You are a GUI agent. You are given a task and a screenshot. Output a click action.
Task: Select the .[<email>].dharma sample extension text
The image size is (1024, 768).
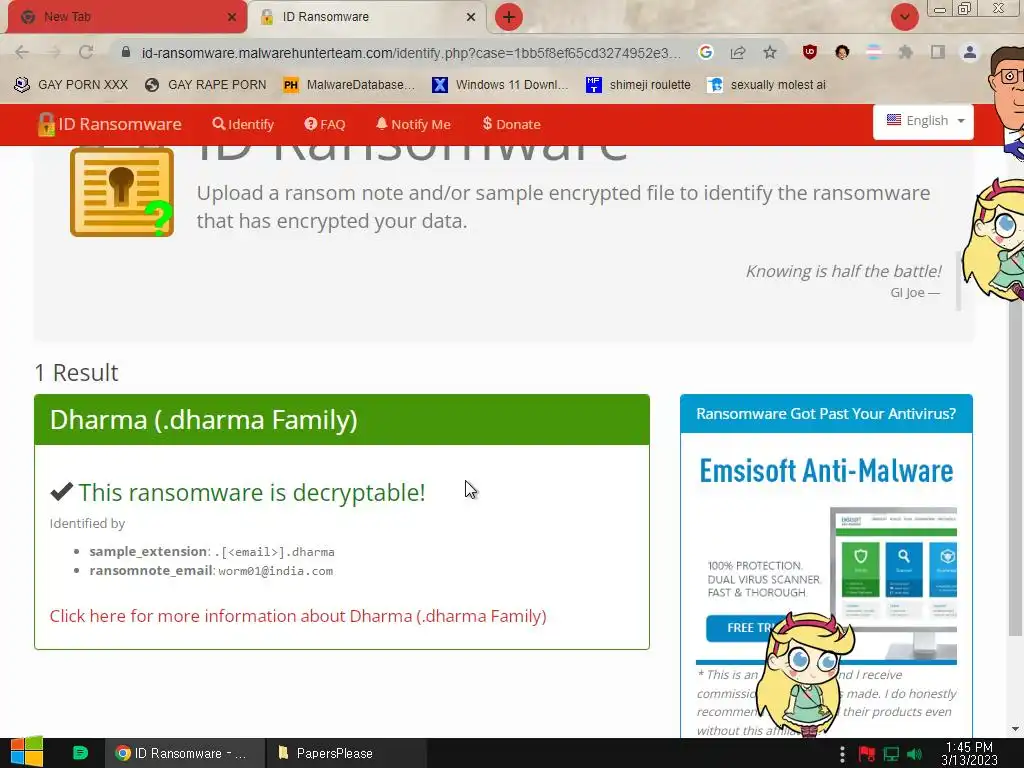274,552
